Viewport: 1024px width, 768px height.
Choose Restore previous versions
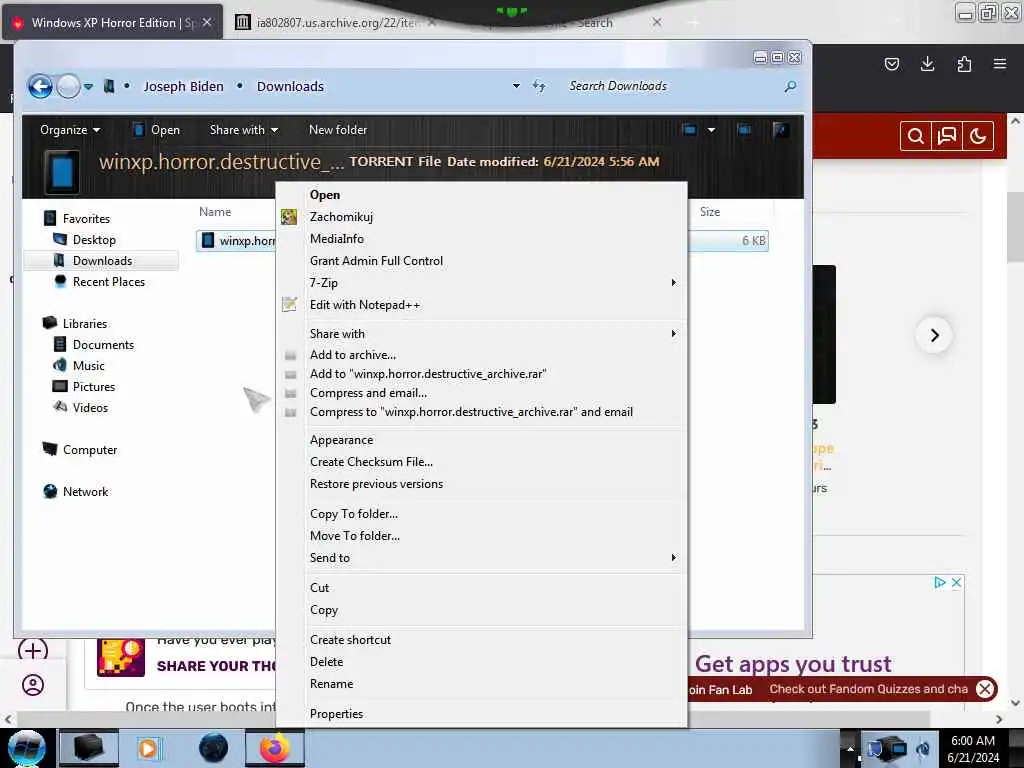(x=481, y=484)
